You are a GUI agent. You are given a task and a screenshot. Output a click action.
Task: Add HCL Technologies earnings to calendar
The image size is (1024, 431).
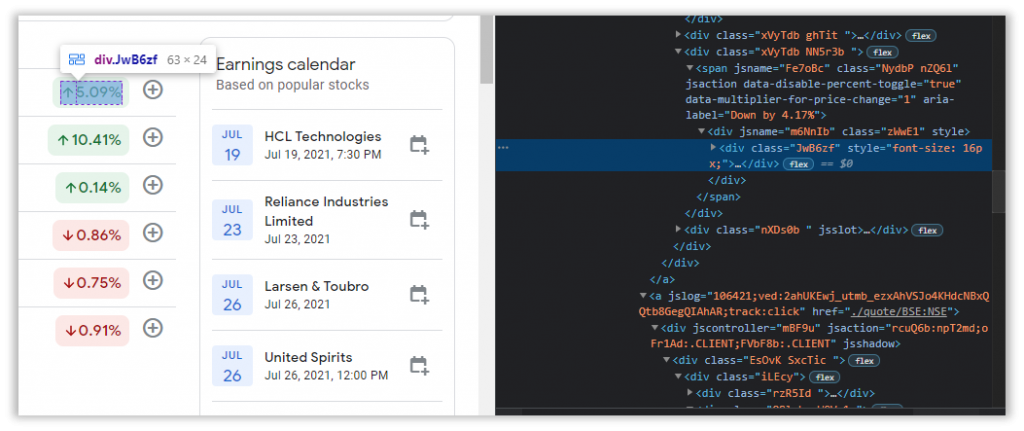419,144
